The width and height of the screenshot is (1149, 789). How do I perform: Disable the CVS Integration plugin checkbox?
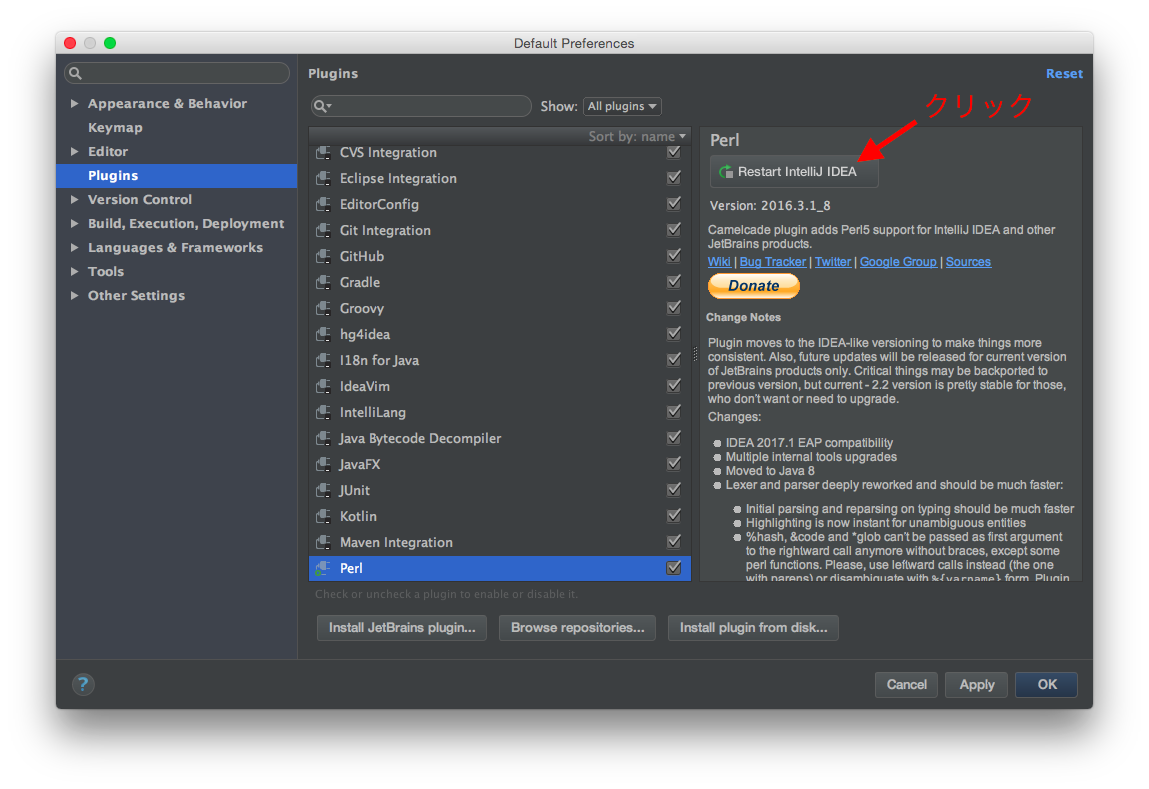(x=674, y=152)
